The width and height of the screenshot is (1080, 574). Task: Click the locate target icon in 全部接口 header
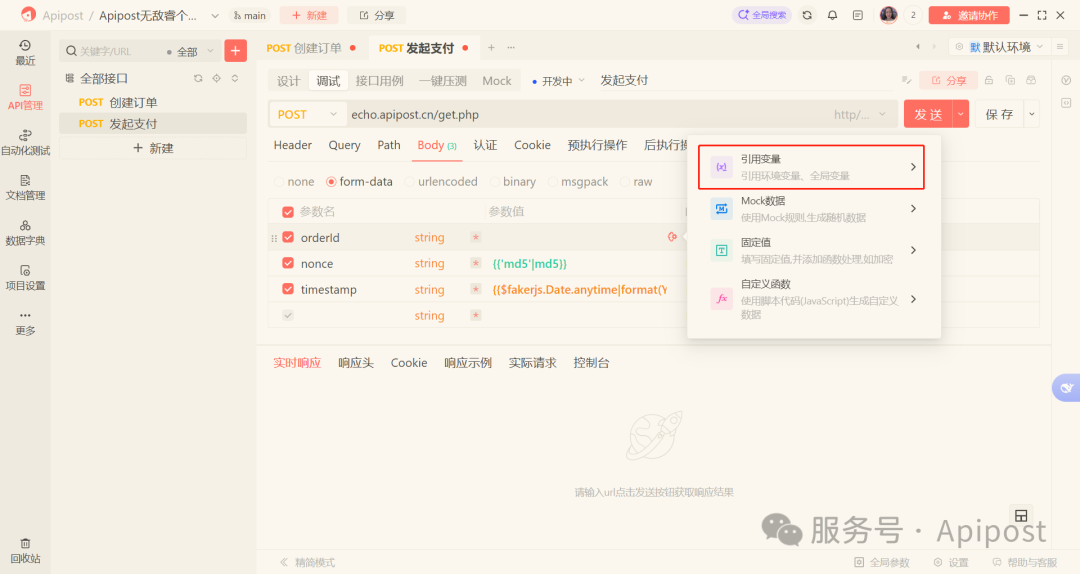[x=216, y=79]
